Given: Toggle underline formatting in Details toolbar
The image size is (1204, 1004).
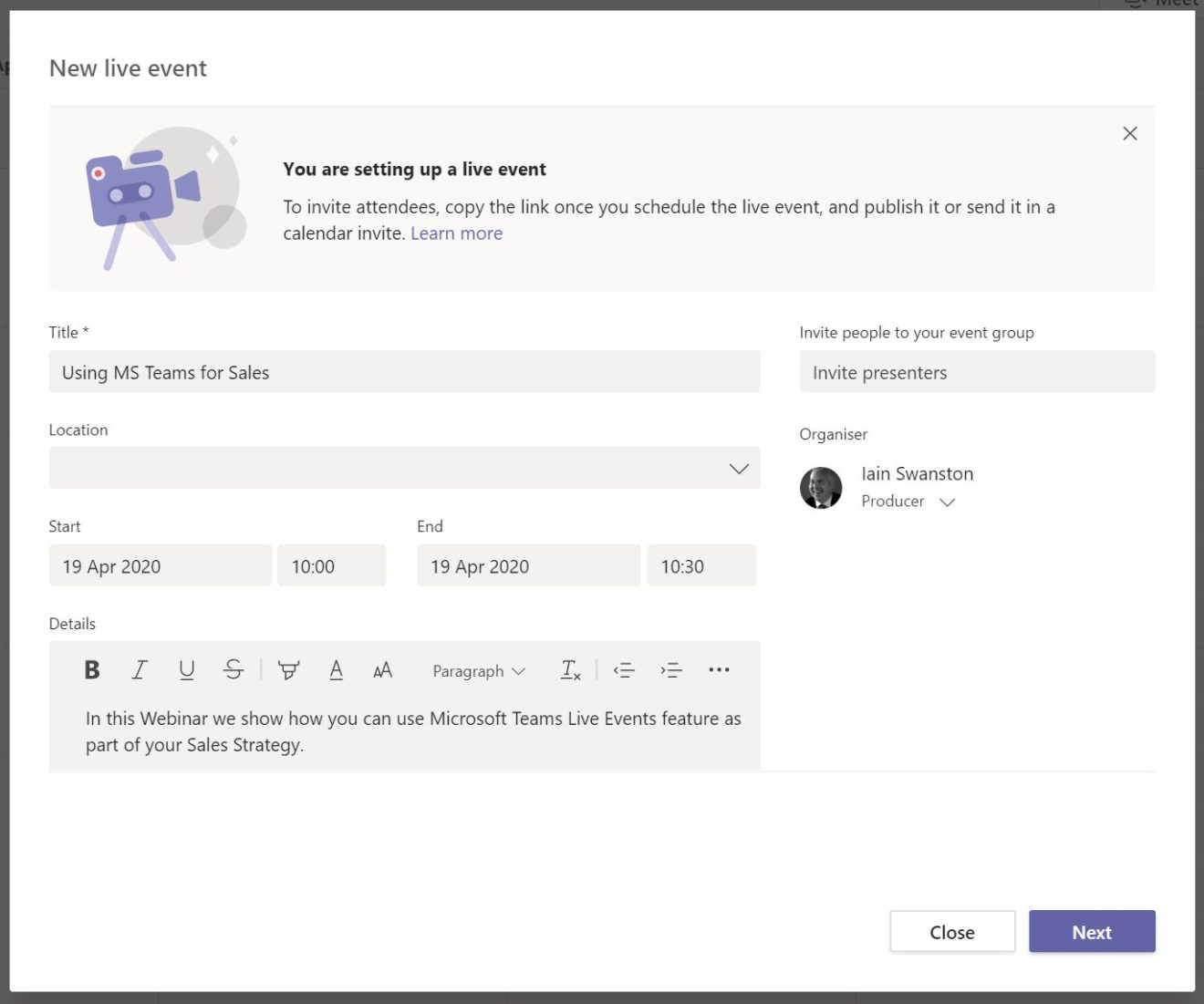Looking at the screenshot, I should [187, 670].
